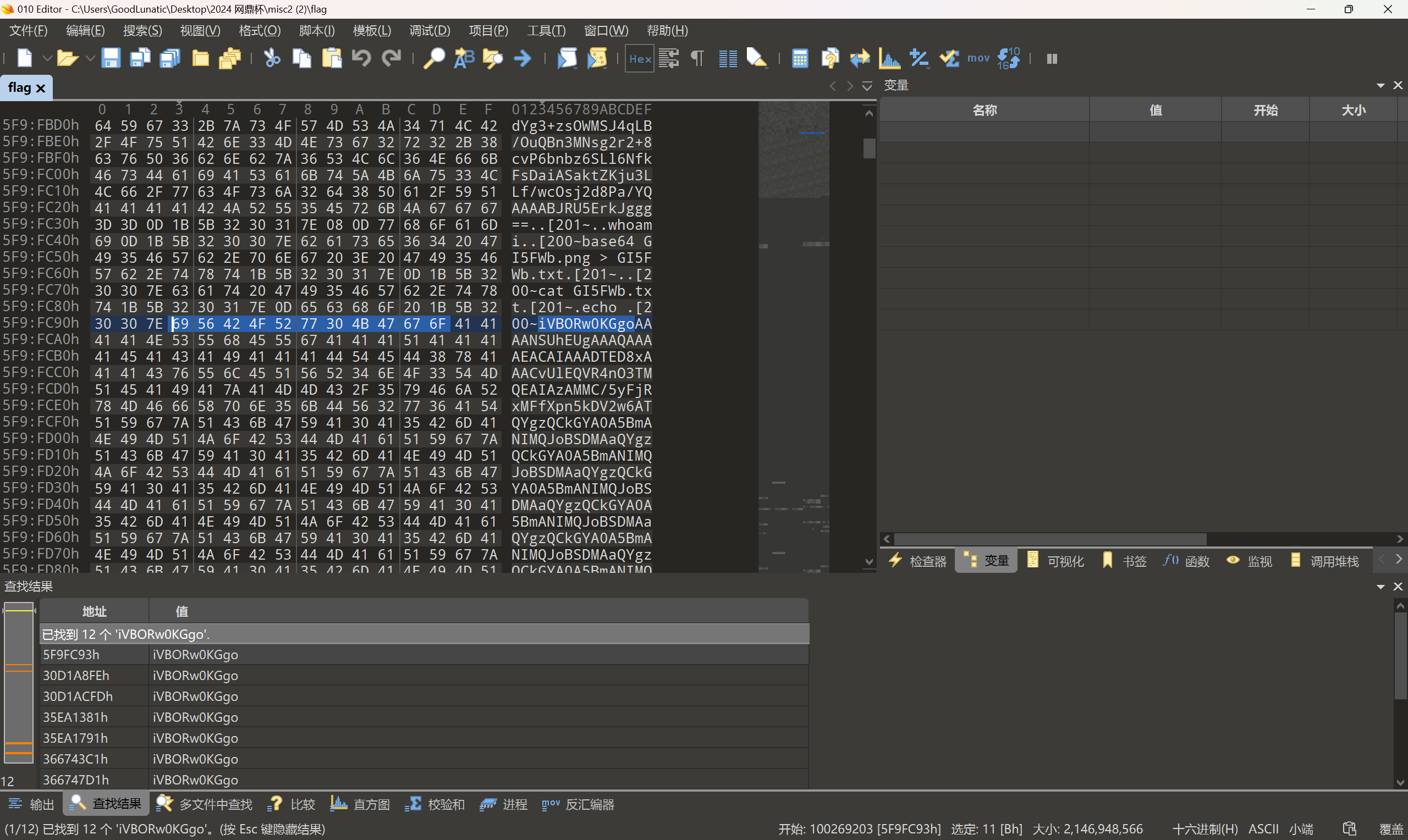Click the Copy toolbar icon
Image resolution: width=1408 pixels, height=840 pixels.
(302, 58)
